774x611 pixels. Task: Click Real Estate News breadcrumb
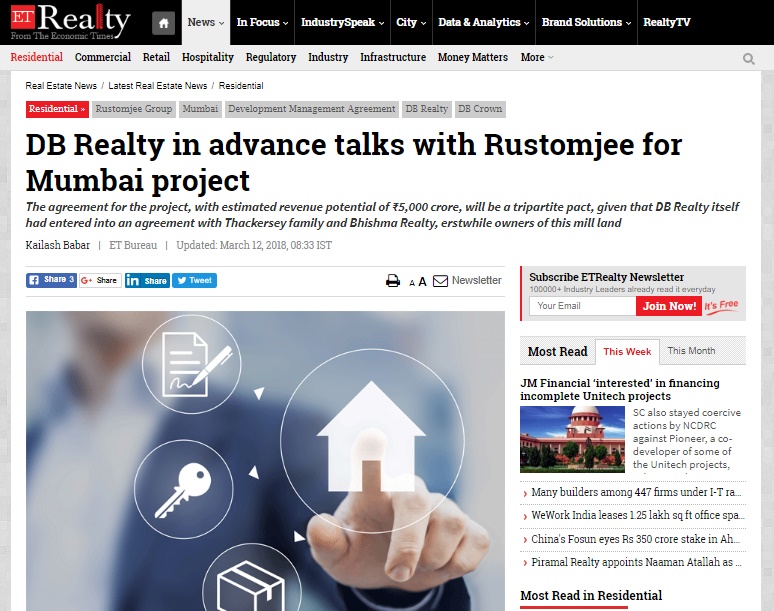click(x=61, y=86)
